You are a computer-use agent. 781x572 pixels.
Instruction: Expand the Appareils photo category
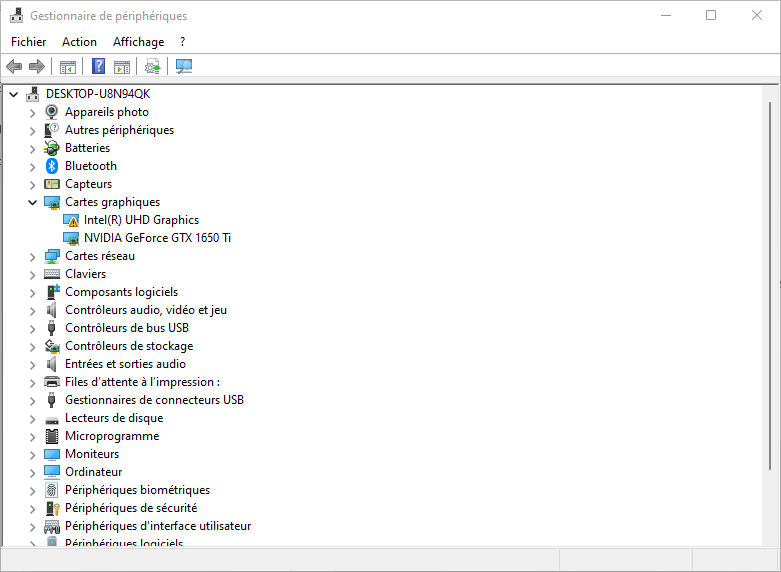pyautogui.click(x=32, y=113)
